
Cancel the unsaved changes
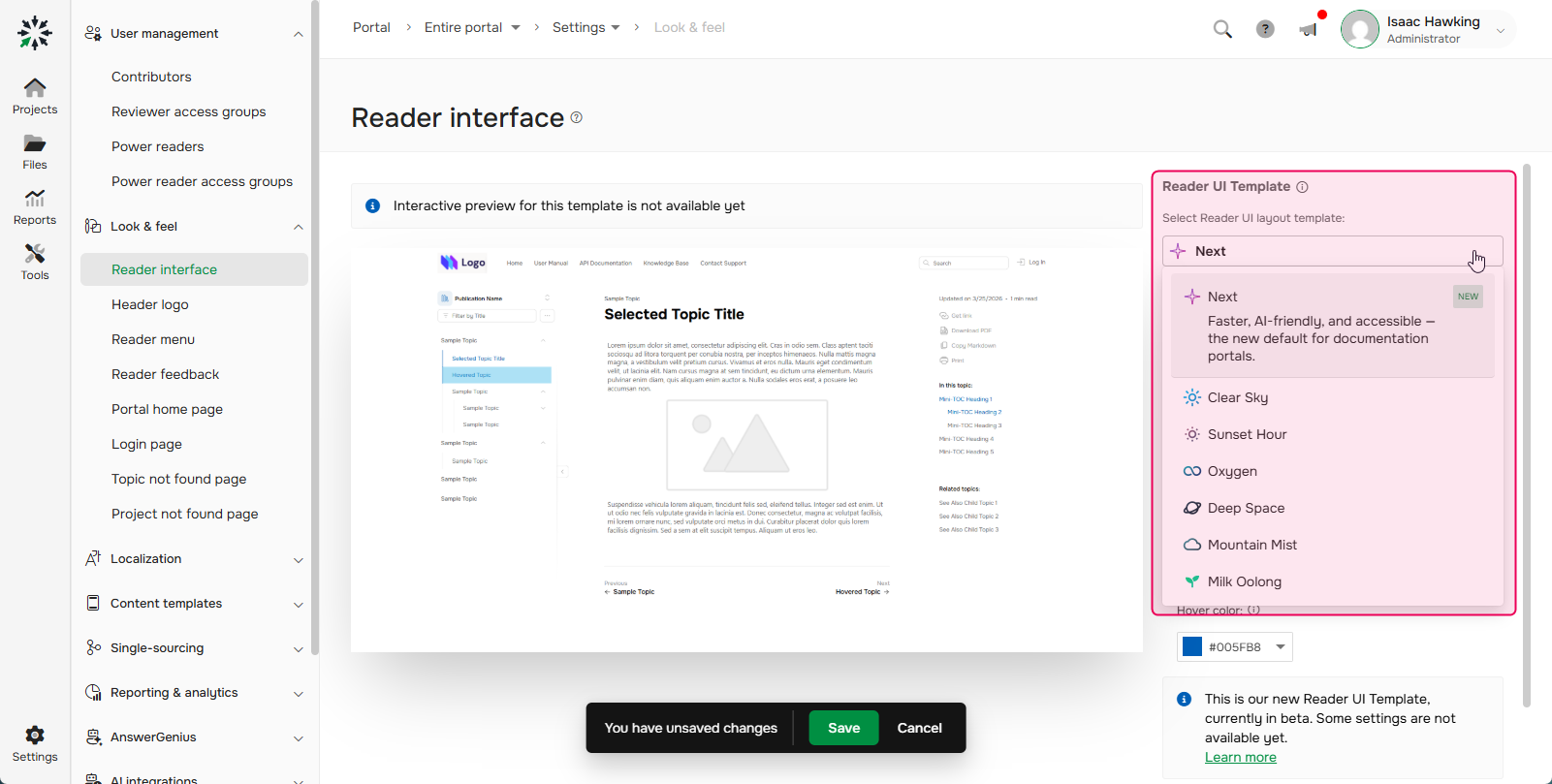[919, 728]
